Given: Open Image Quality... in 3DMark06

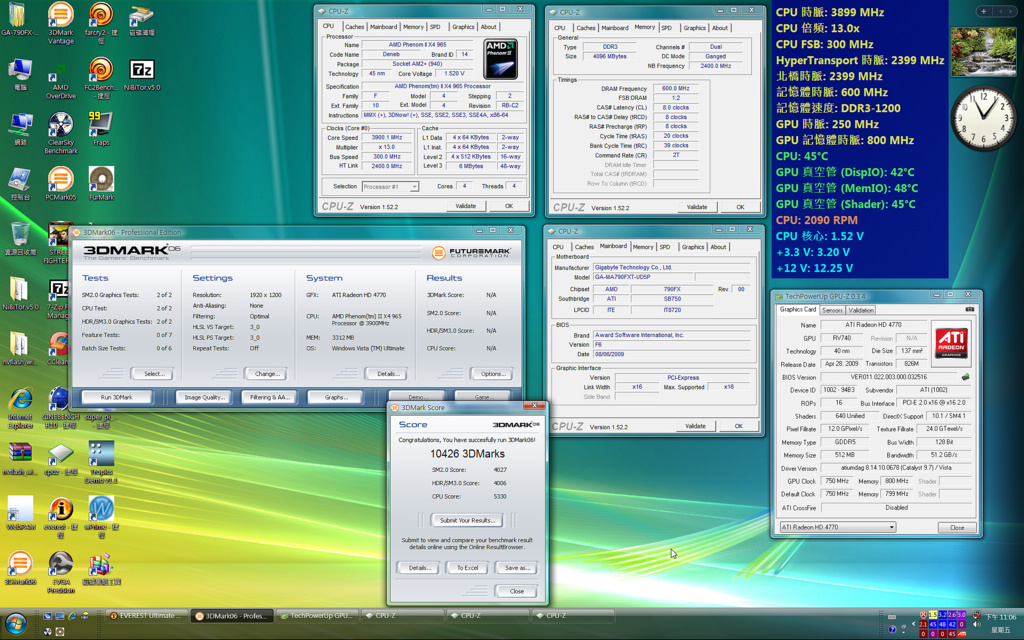Looking at the screenshot, I should [204, 397].
